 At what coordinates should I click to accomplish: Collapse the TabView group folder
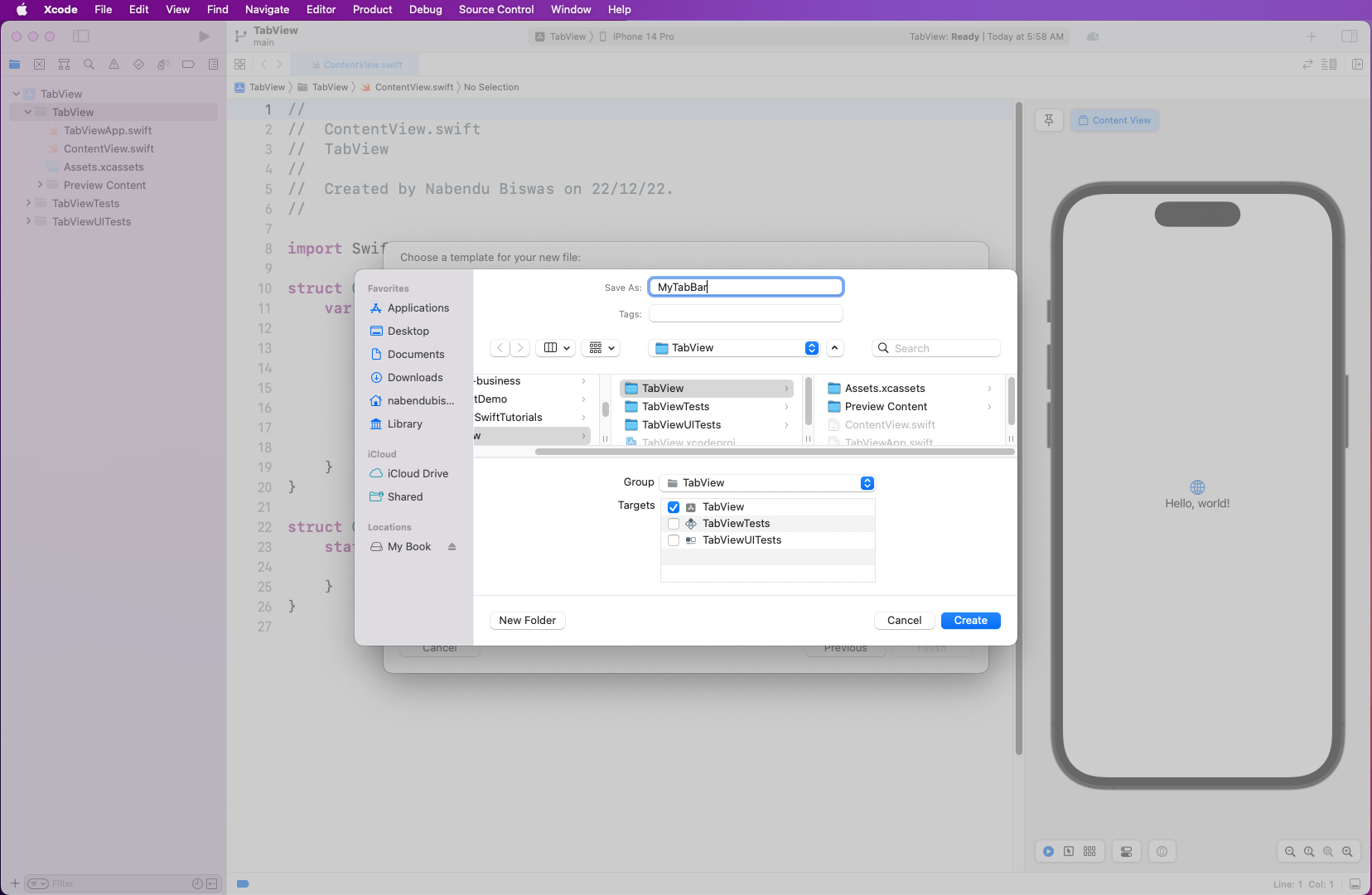point(27,113)
